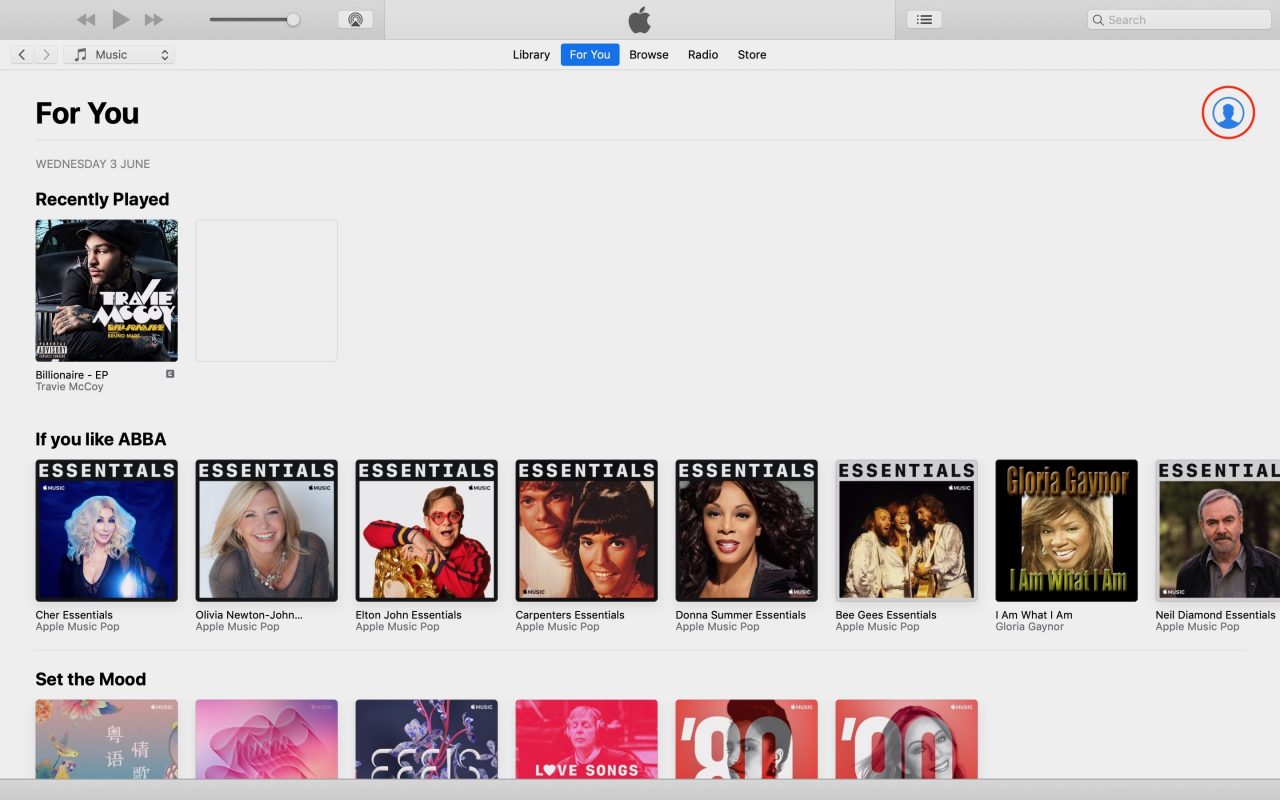
Task: Click the magnifier icon in search
Action: pyautogui.click(x=1098, y=19)
